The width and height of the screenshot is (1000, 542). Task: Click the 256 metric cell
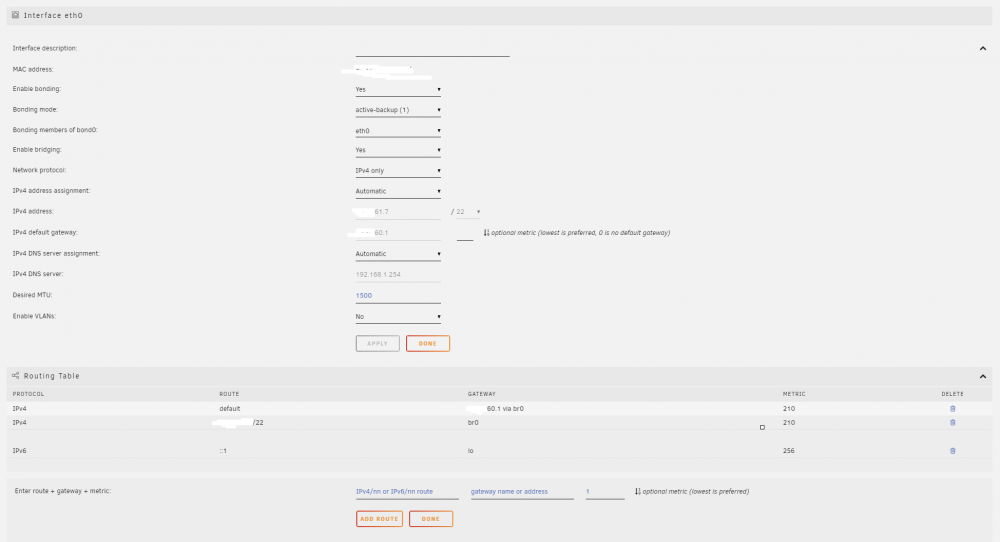coord(789,451)
